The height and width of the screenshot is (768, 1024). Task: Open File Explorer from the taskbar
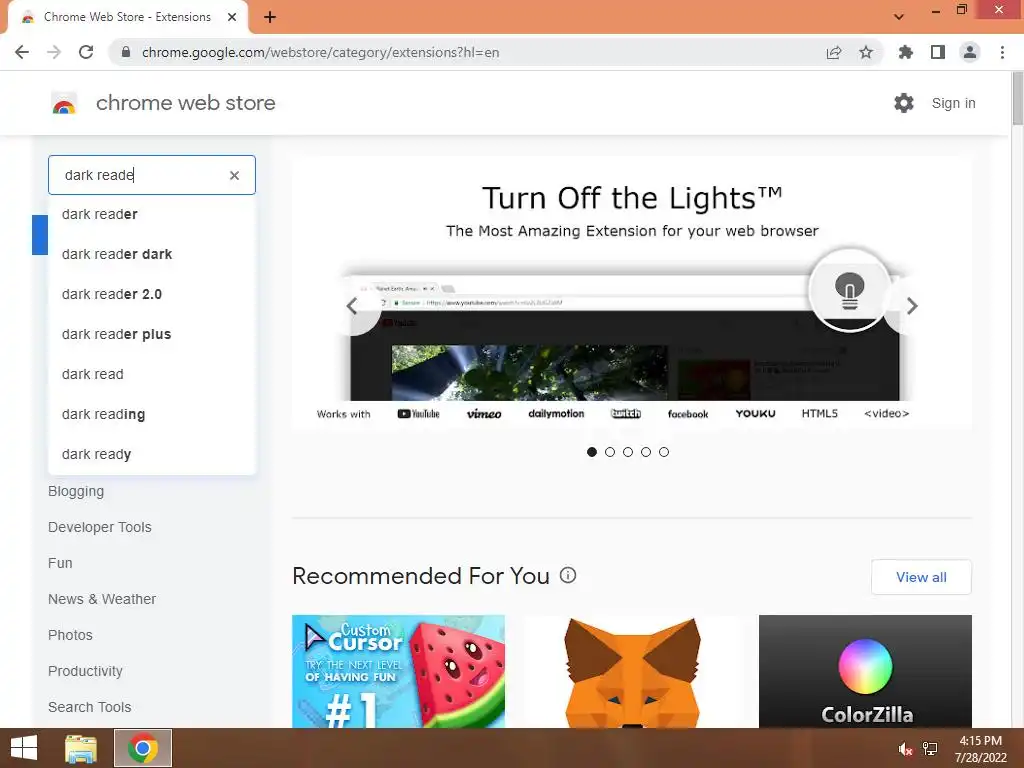pos(81,748)
